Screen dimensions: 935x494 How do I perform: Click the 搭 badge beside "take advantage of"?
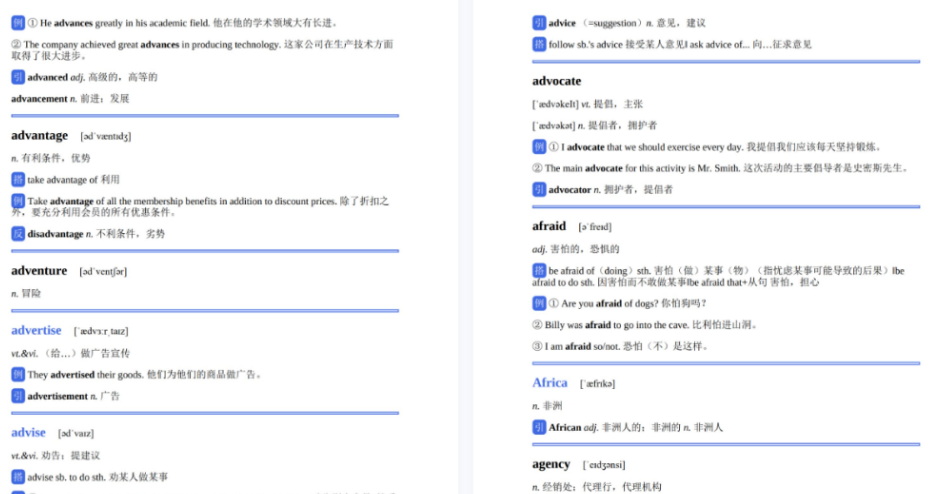coord(18,180)
